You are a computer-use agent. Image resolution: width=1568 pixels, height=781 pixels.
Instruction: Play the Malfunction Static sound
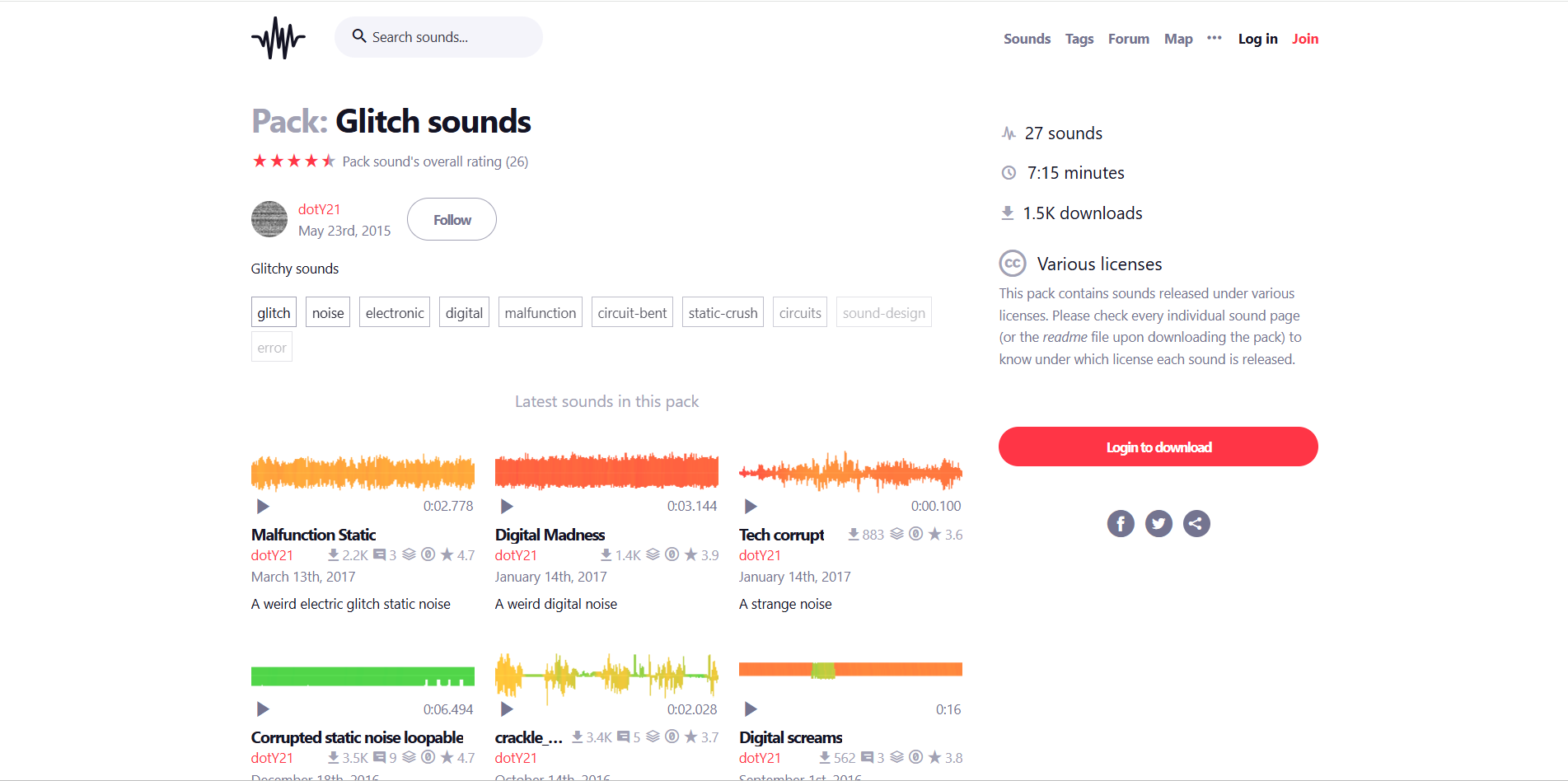(x=262, y=506)
